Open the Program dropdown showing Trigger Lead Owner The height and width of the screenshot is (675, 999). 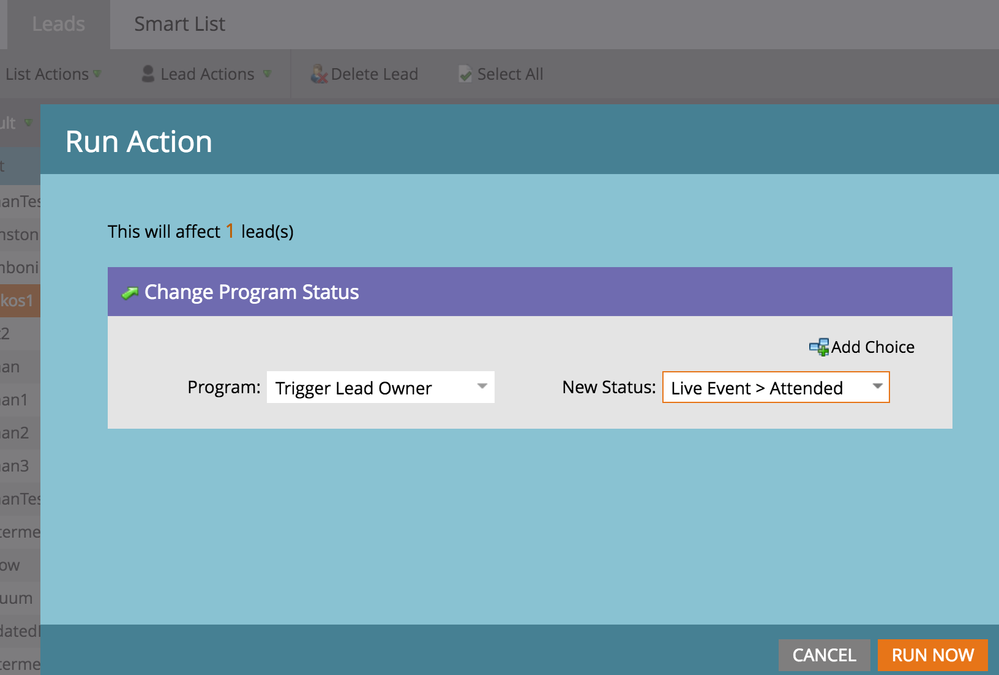coord(380,388)
